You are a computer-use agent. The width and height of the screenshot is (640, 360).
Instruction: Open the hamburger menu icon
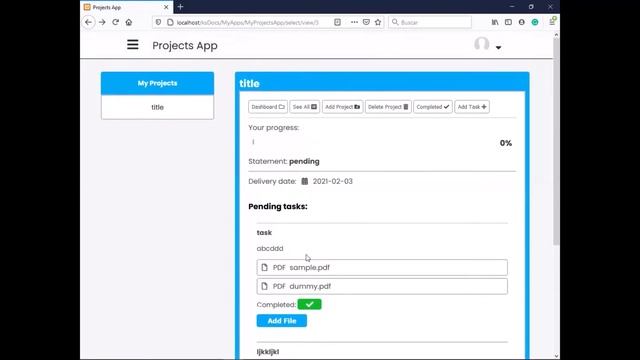pos(133,44)
